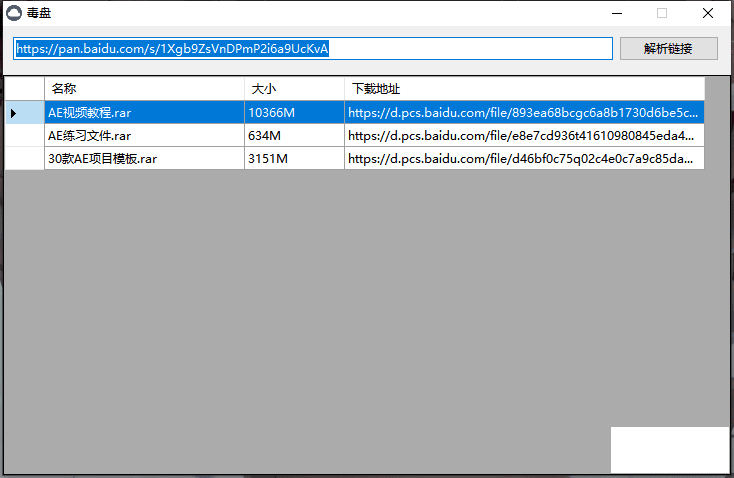Focus the Baidu pan URL input field
This screenshot has width=734, height=478.
coord(313,49)
